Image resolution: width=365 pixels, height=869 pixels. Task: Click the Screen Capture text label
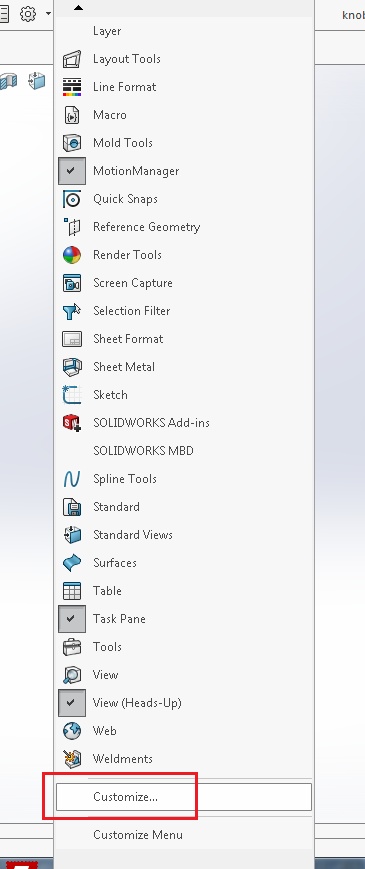click(133, 283)
